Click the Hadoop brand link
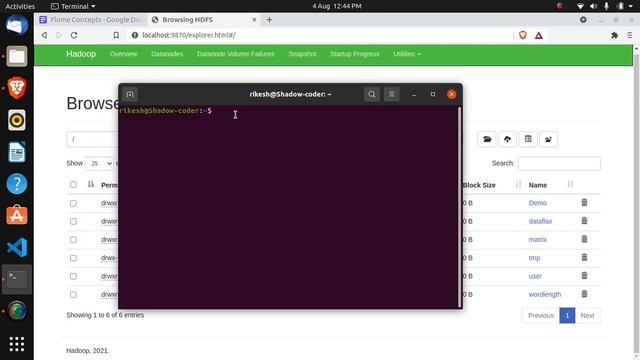Viewport: 640px width, 360px height. tap(81, 54)
